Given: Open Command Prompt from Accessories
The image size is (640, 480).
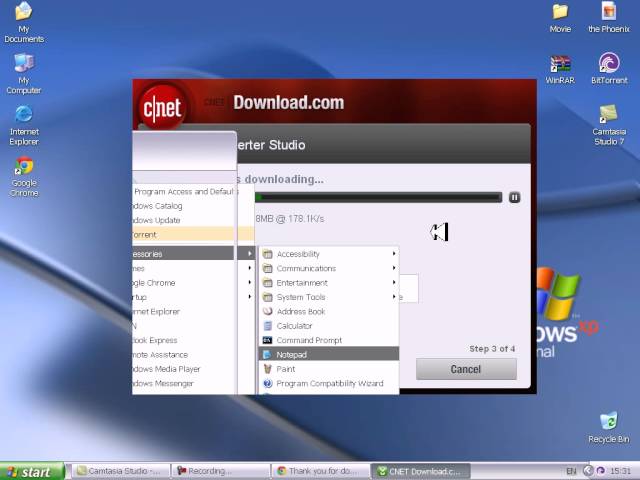Looking at the screenshot, I should 330,340.
